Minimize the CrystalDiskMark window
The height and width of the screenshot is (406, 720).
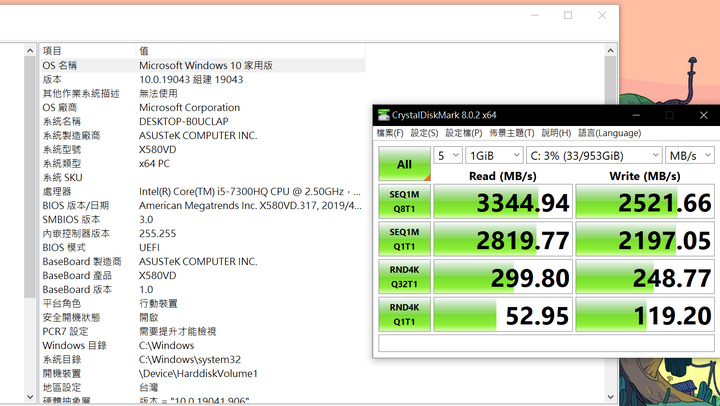[x=636, y=115]
